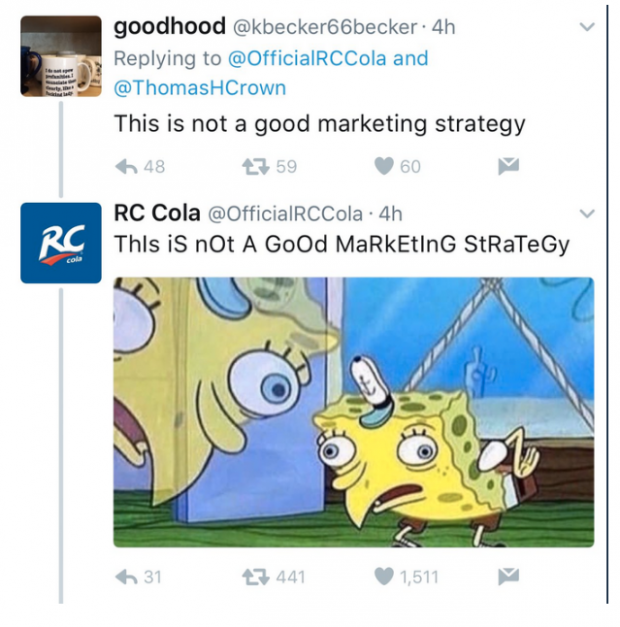Viewport: 620px width, 627px height.
Task: Open tweet text 'This is not a good marketing strategy'
Action: click(x=320, y=124)
